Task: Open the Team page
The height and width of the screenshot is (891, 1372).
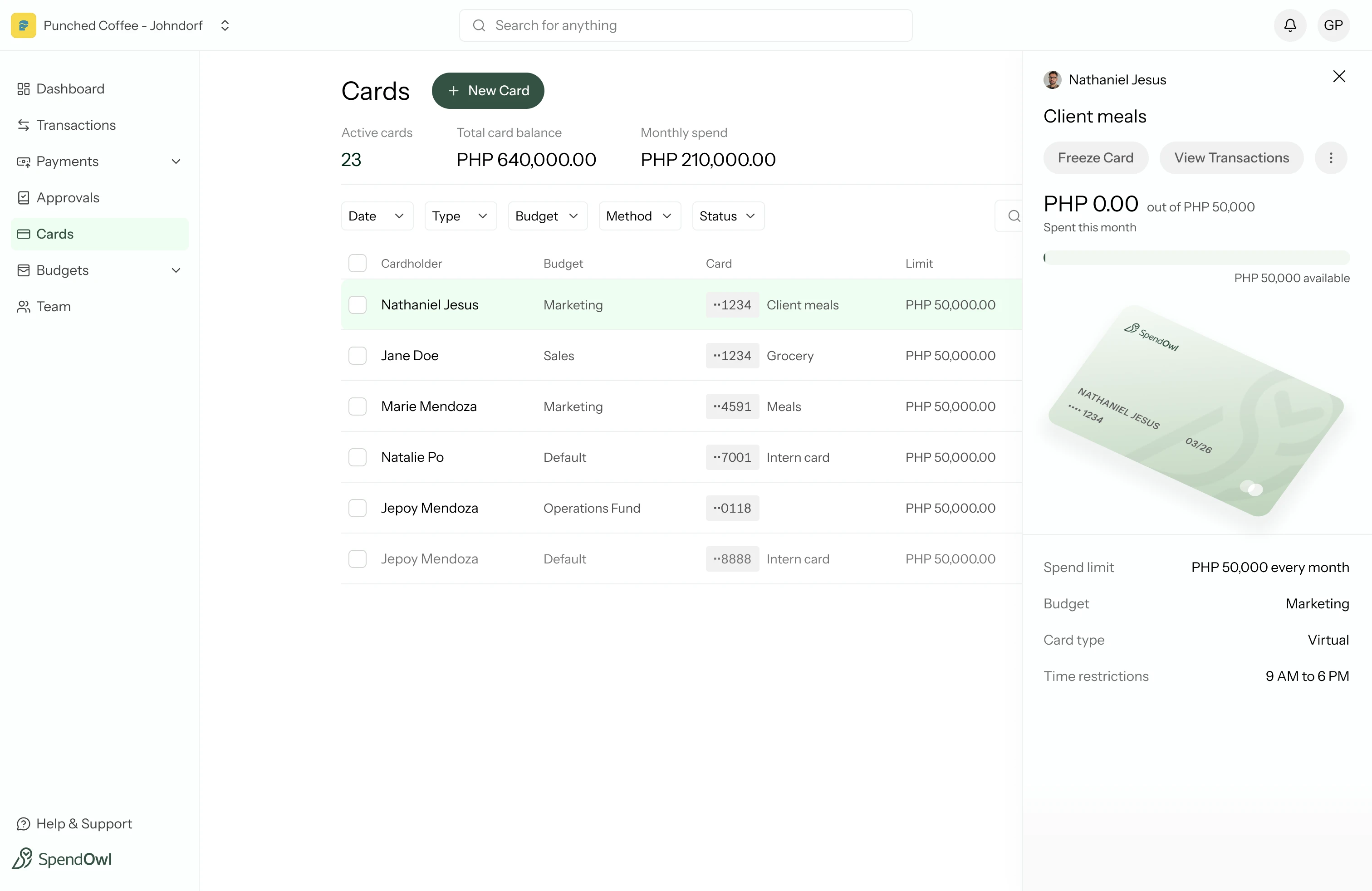Action: point(53,306)
